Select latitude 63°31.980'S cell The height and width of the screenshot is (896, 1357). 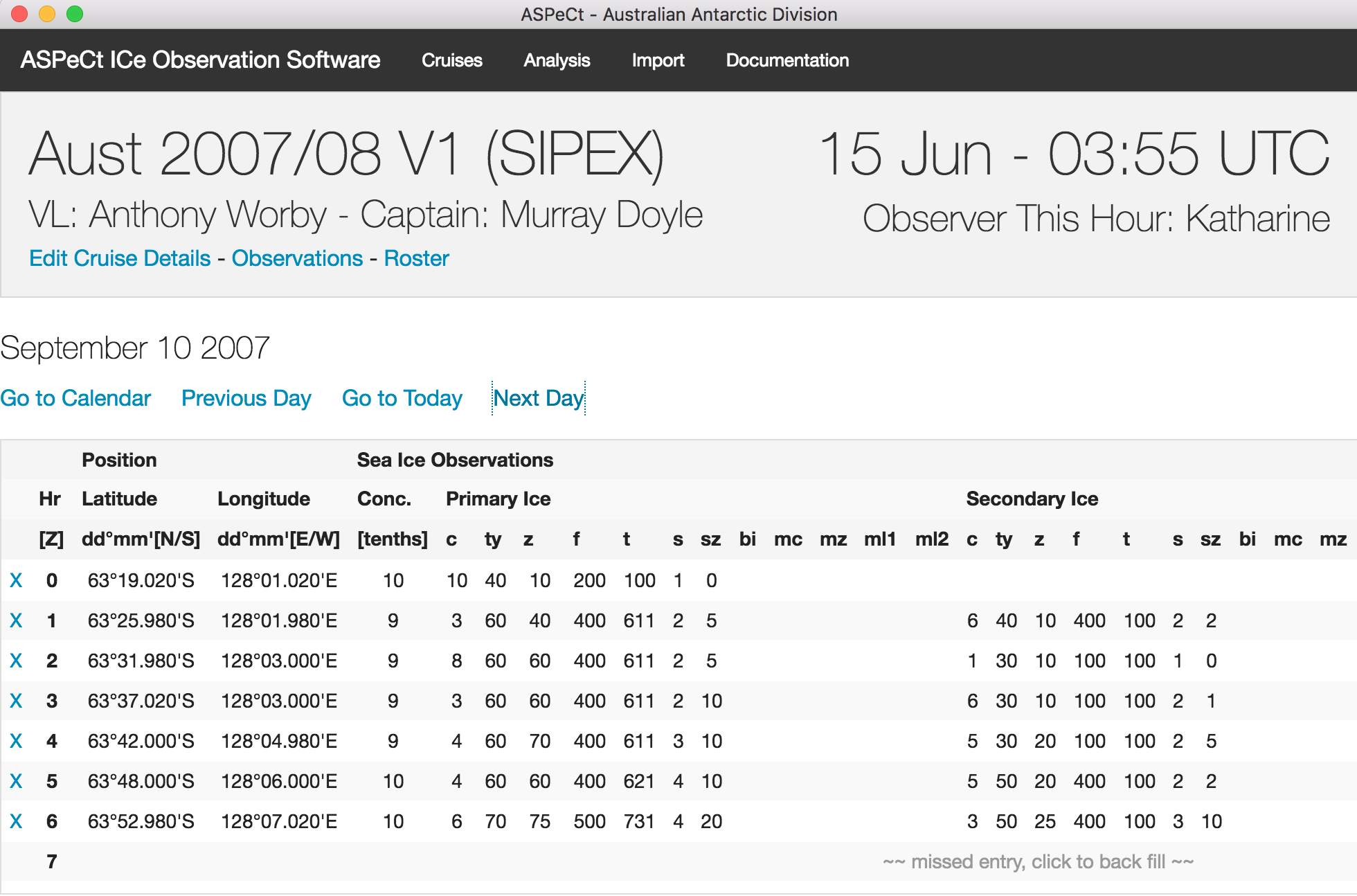coord(141,661)
